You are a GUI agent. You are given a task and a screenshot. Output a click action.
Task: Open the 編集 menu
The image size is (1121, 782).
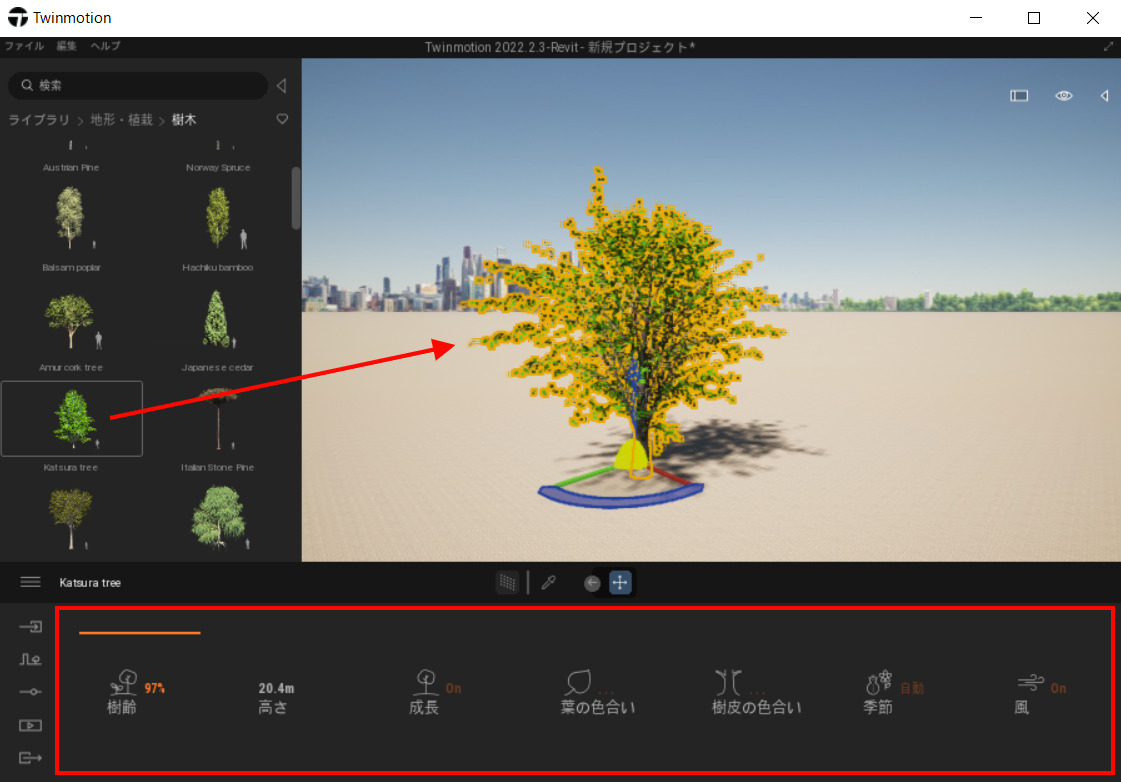tap(66, 45)
